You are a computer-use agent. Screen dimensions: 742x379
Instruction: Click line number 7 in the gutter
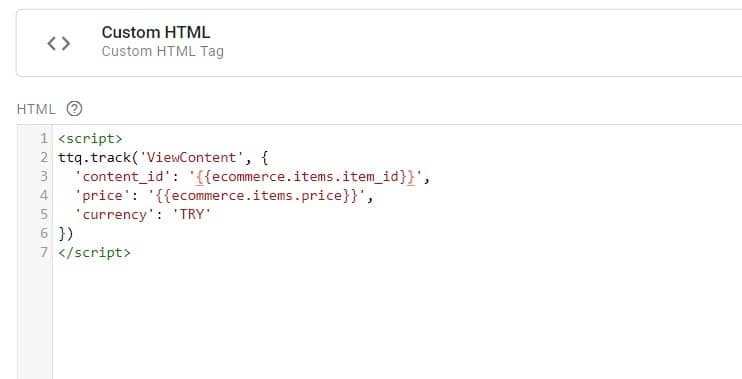44,252
